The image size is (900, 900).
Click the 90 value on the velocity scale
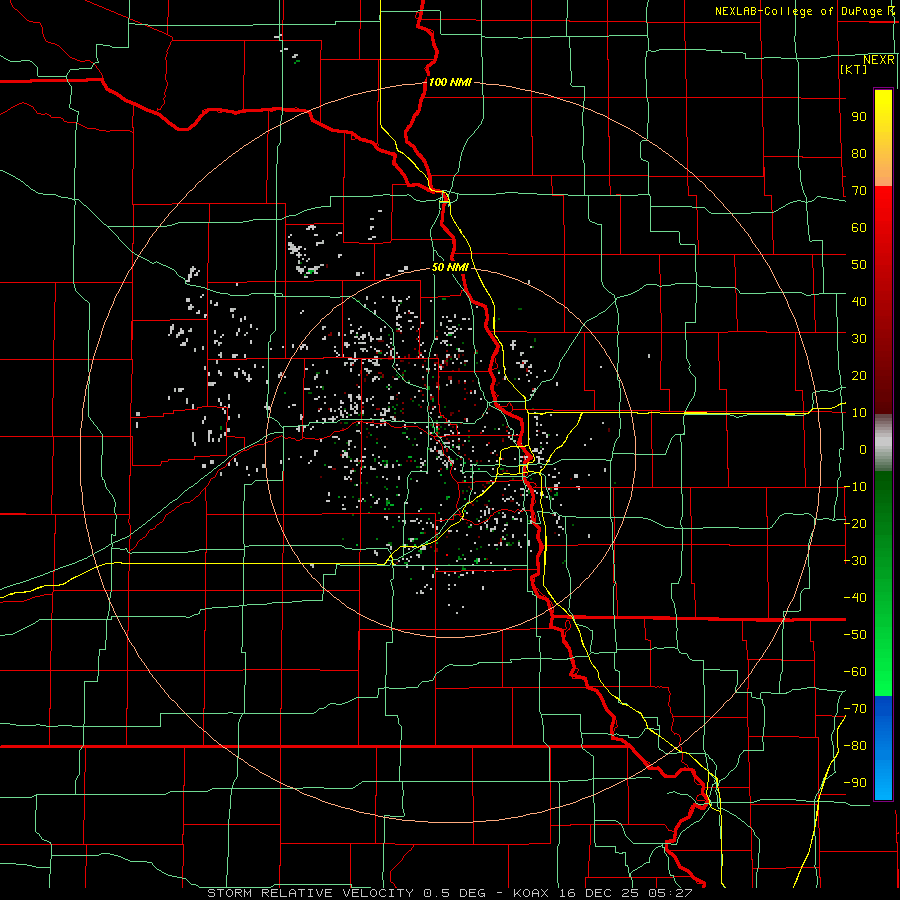click(859, 117)
